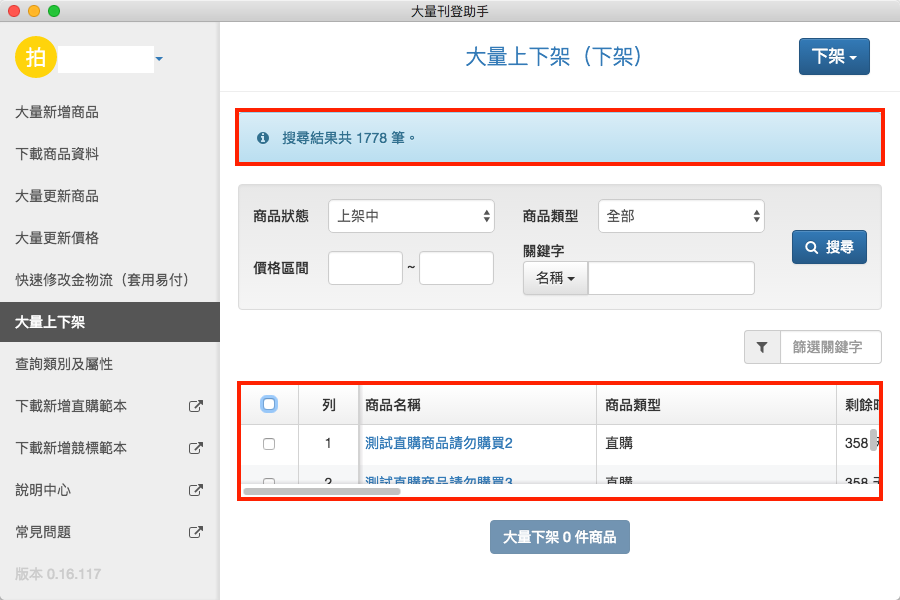The width and height of the screenshot is (900, 600).
Task: Click external link icon beside 下載新增競標範本
Action: tap(196, 448)
